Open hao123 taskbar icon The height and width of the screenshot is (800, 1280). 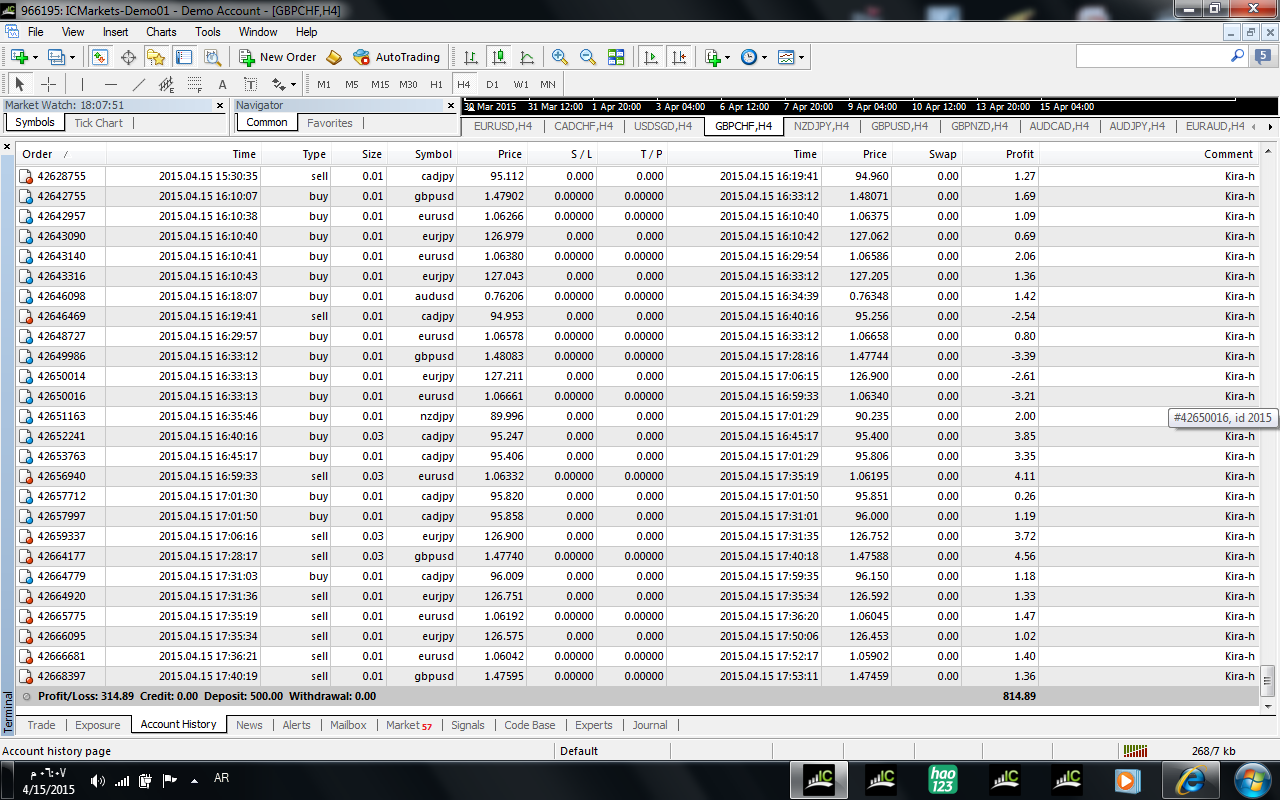[x=943, y=778]
